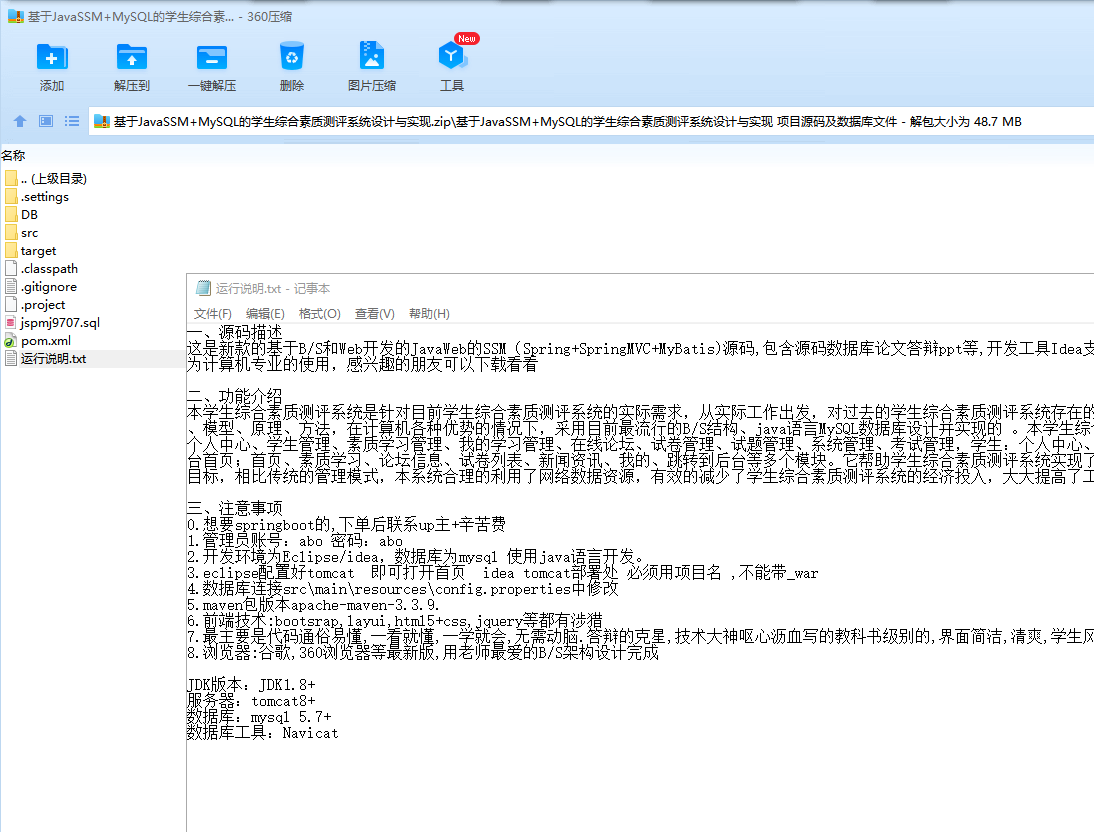Click the archive path address field

click(x=591, y=121)
